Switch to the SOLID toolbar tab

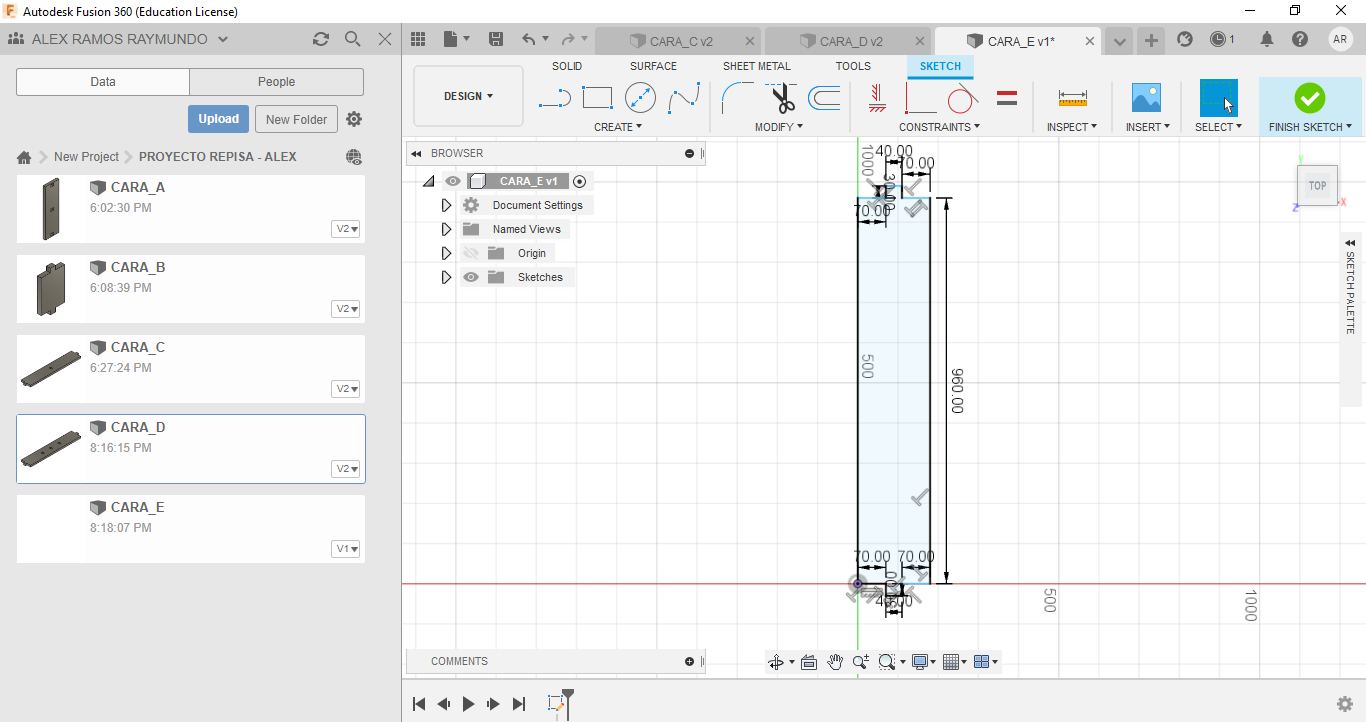click(567, 66)
